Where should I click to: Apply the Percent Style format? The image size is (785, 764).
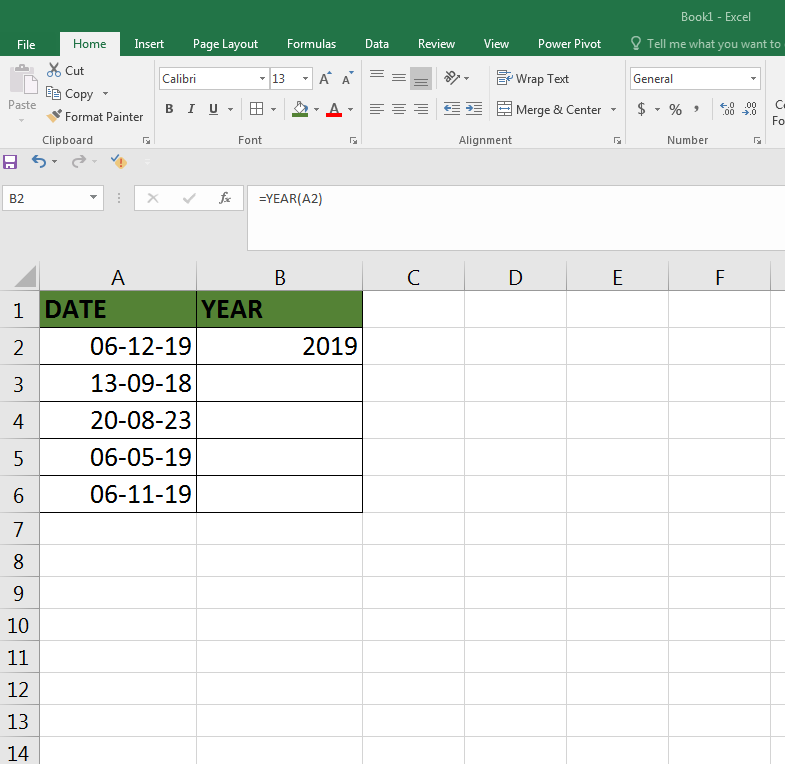click(x=675, y=109)
